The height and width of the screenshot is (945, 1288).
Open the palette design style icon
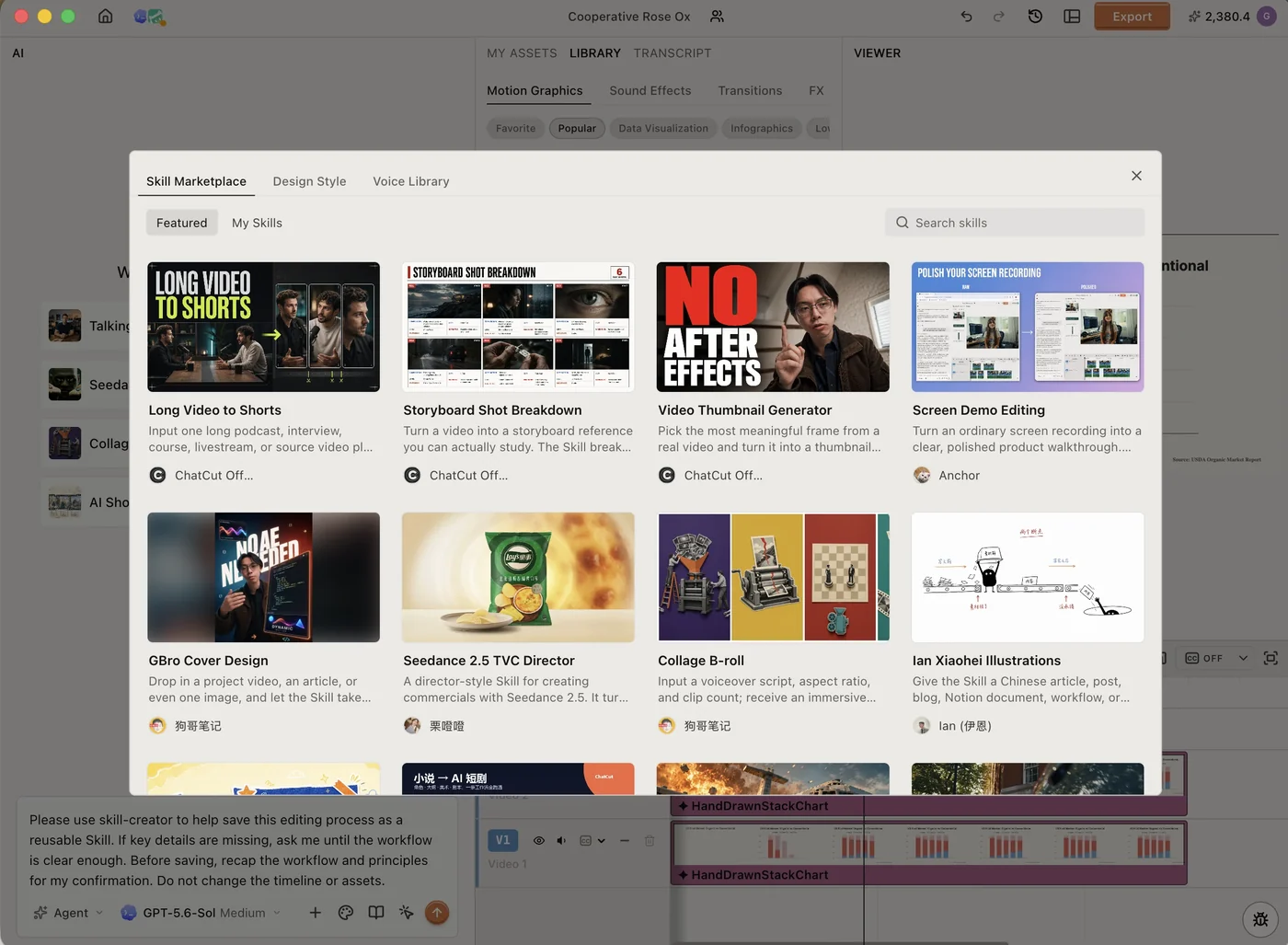tap(346, 913)
